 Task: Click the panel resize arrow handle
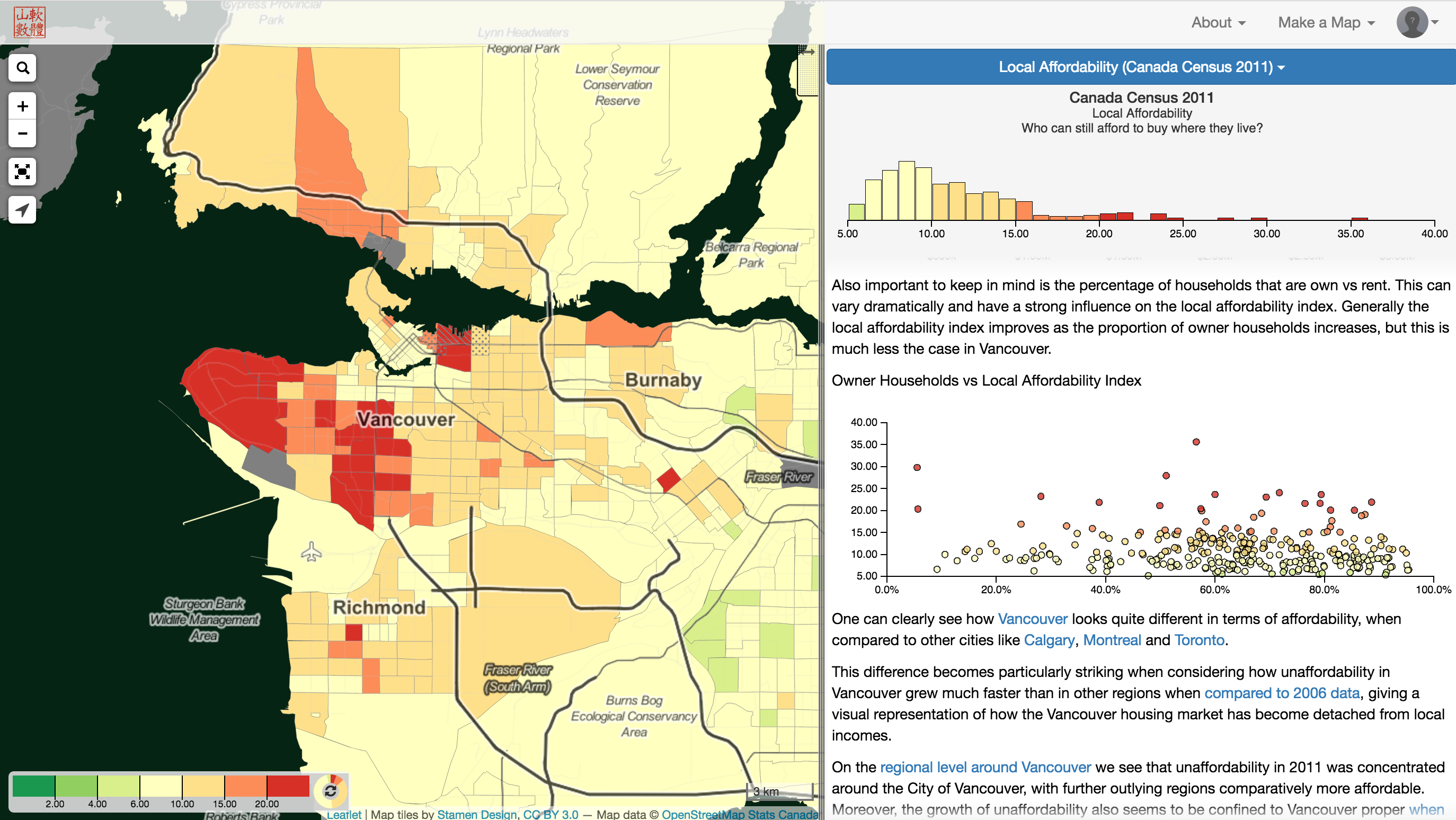pos(808,52)
